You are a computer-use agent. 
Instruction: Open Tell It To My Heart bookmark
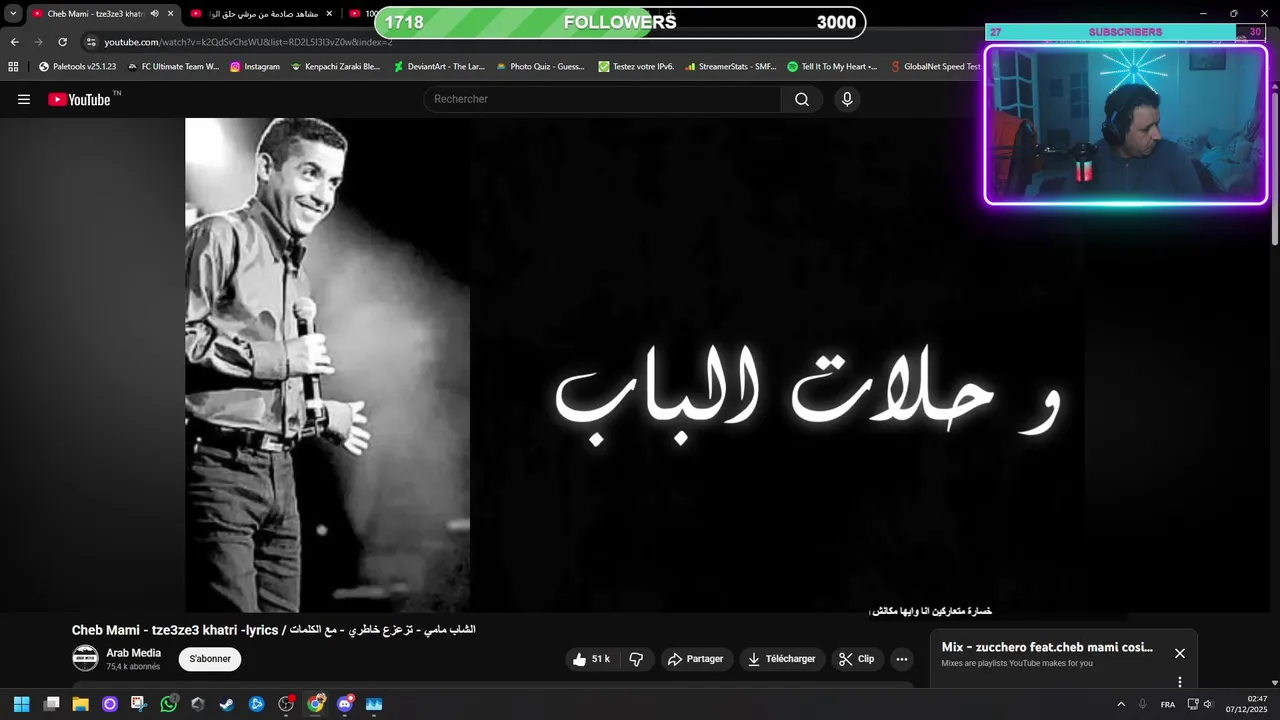tap(832, 67)
